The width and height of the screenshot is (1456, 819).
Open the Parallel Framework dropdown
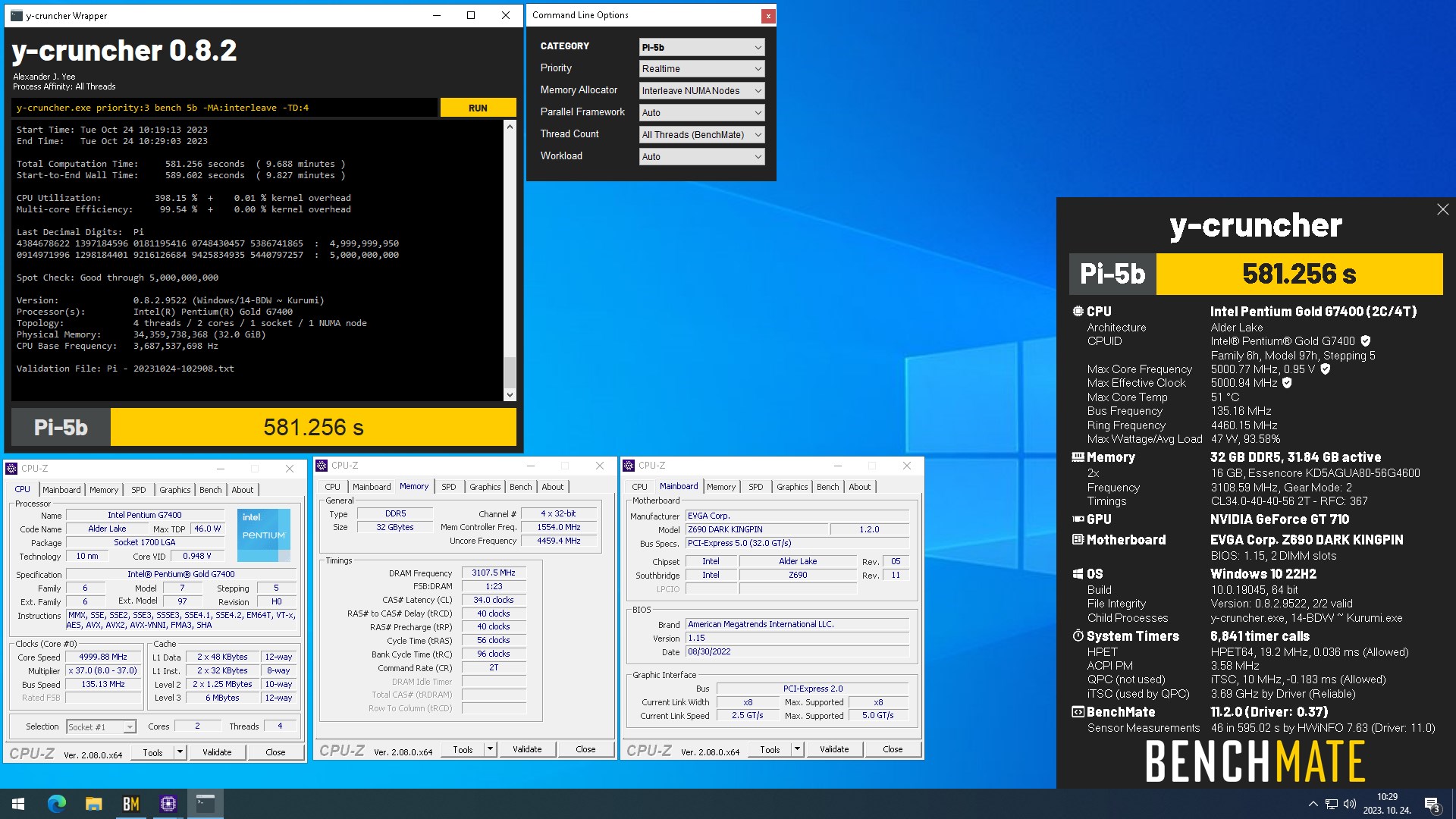click(x=701, y=112)
